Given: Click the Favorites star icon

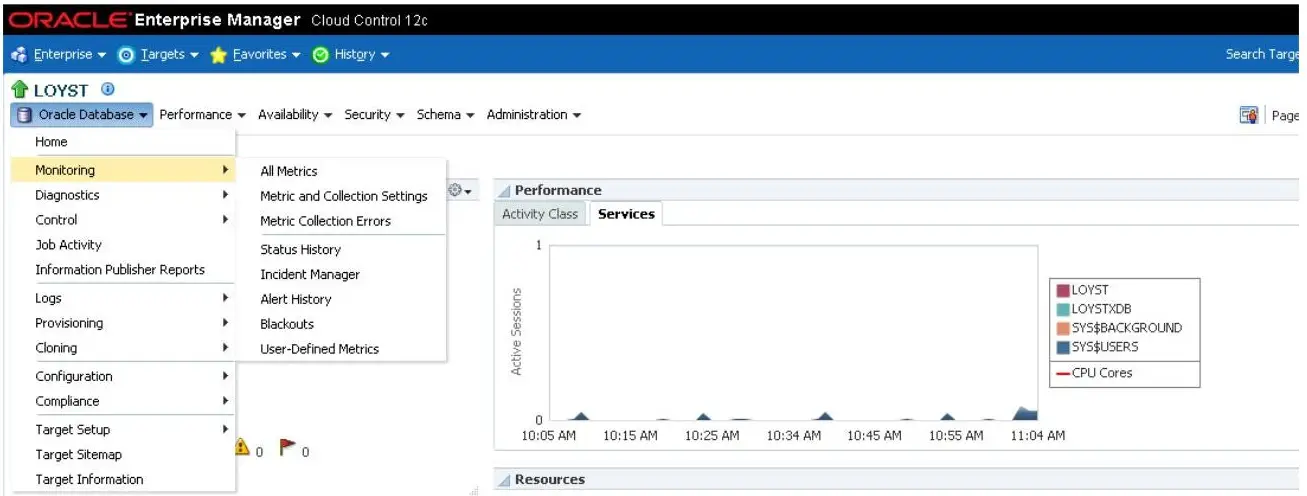Looking at the screenshot, I should coord(219,54).
